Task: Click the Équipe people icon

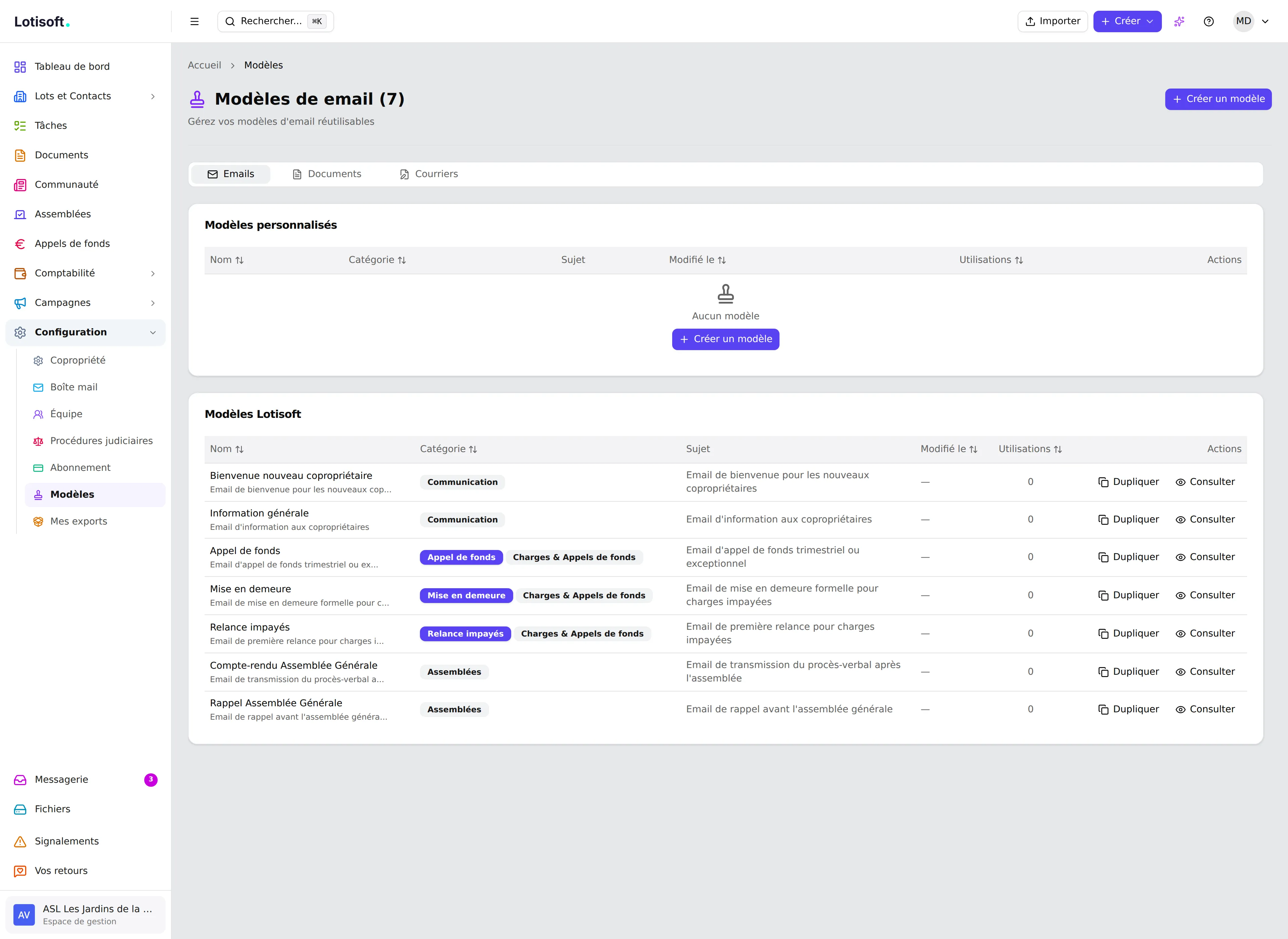Action: click(38, 415)
